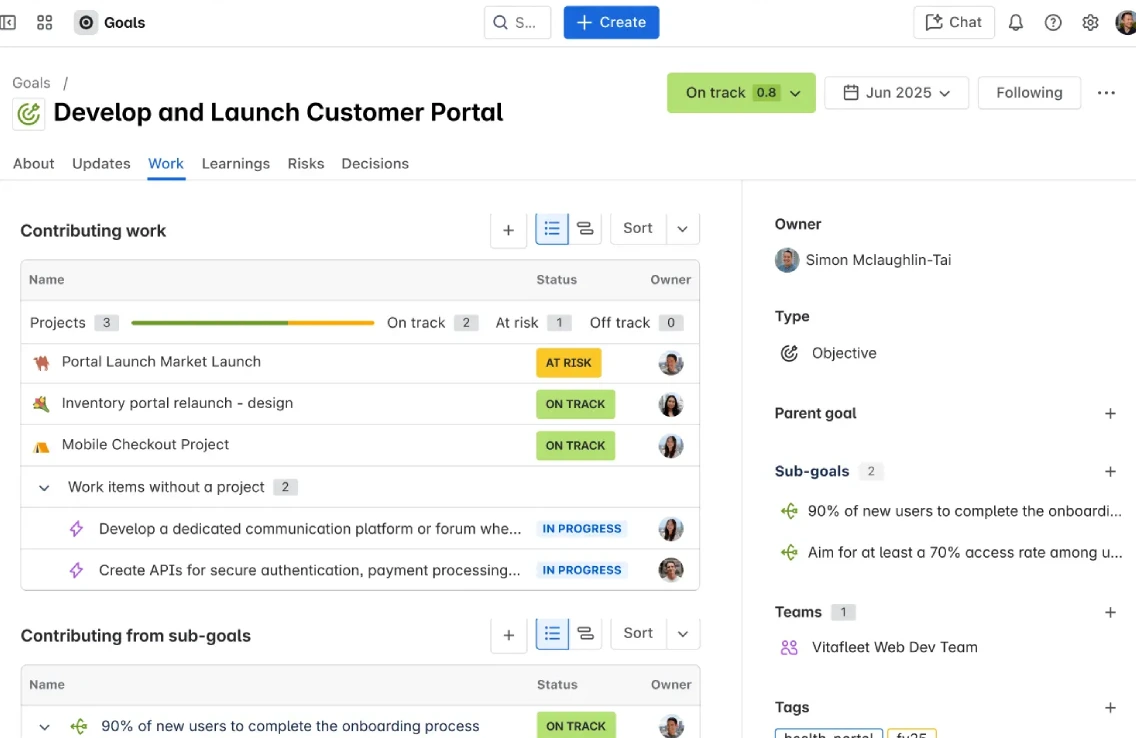Click Sort in Contributing from sub-goals

638,634
